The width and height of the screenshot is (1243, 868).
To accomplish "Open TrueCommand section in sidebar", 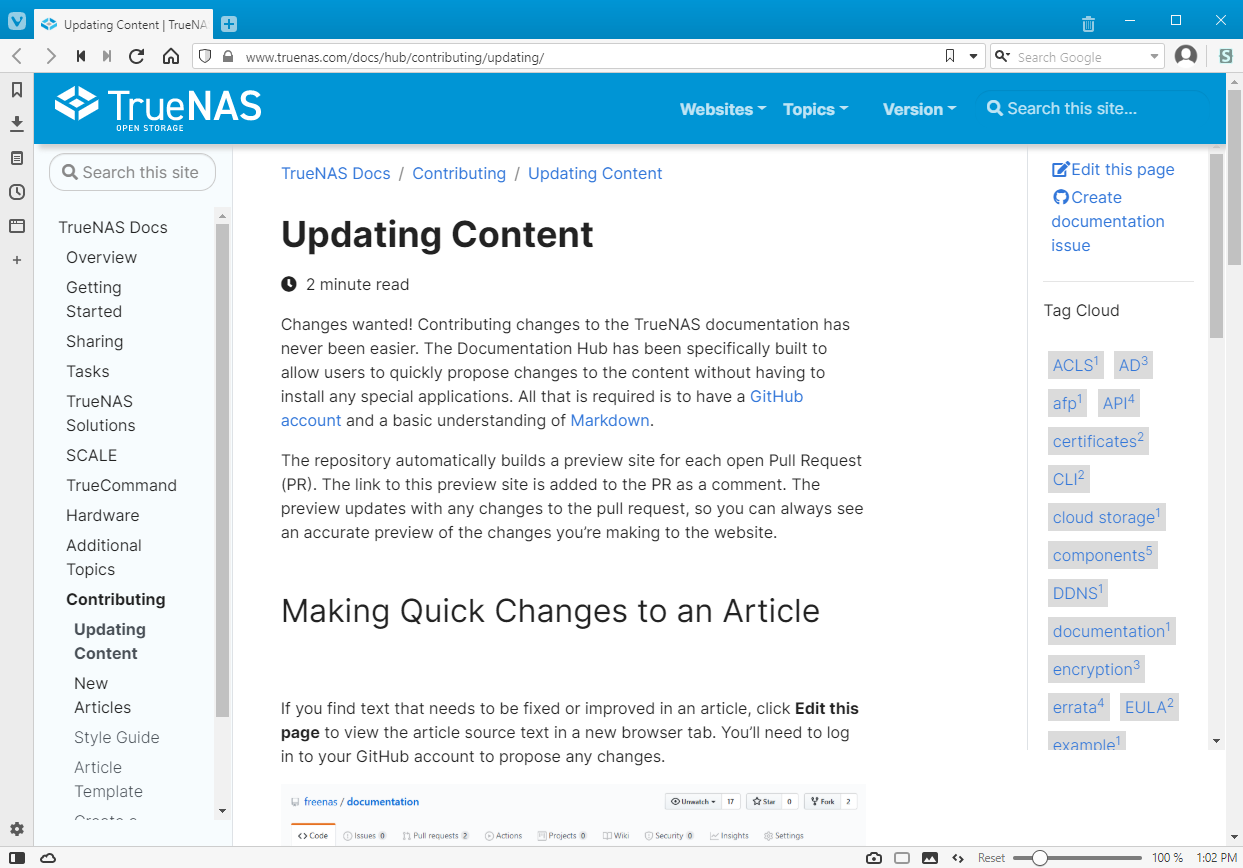I will [121, 485].
